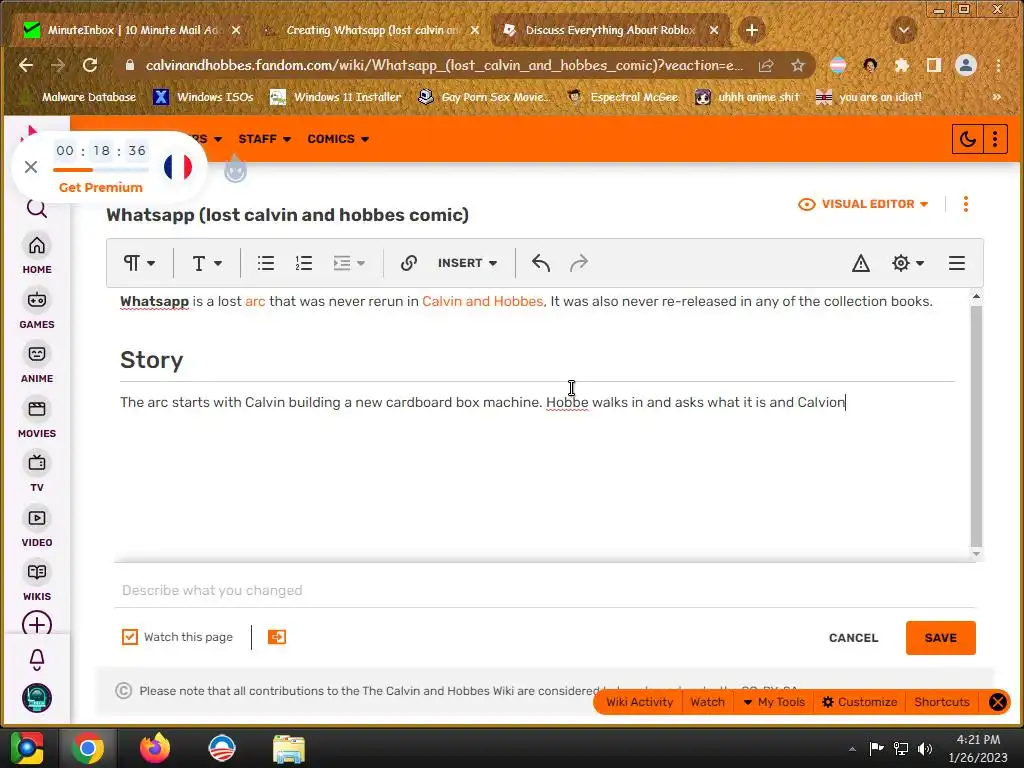Switch editor via VISUAL EDITOR dropdown
1024x768 pixels.
(x=863, y=204)
